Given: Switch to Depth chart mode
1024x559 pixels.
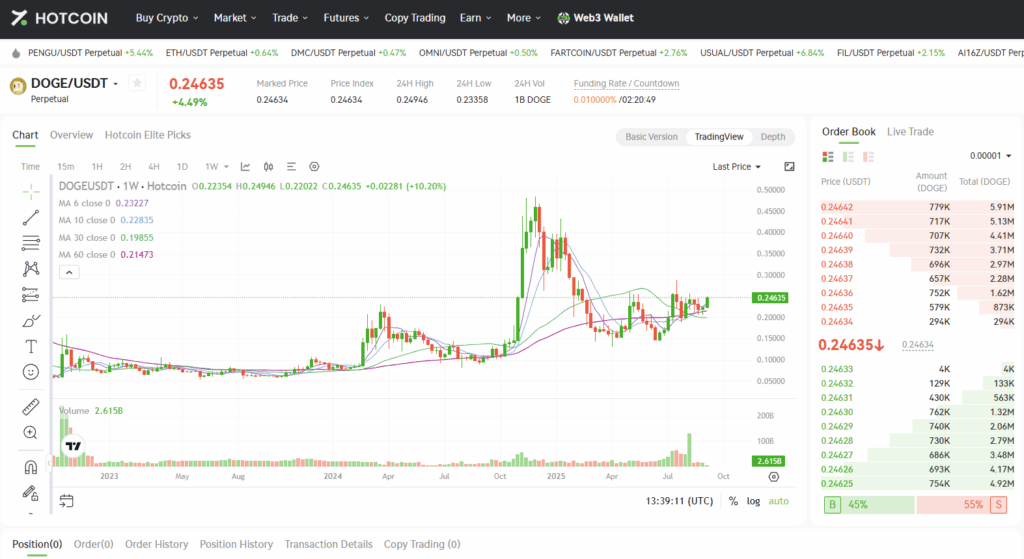Looking at the screenshot, I should (x=773, y=136).
